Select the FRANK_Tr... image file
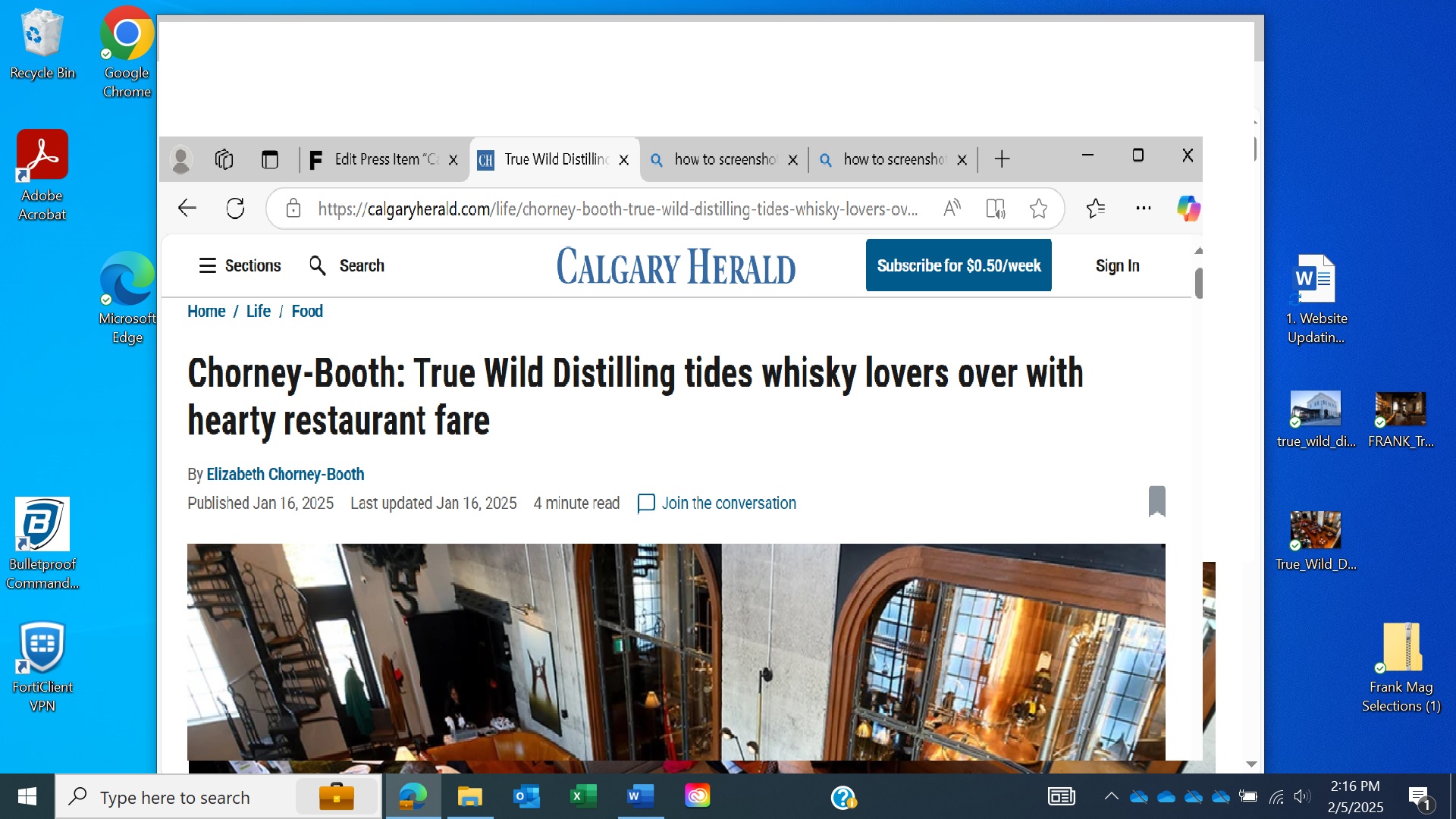The width and height of the screenshot is (1456, 819). (x=1401, y=419)
